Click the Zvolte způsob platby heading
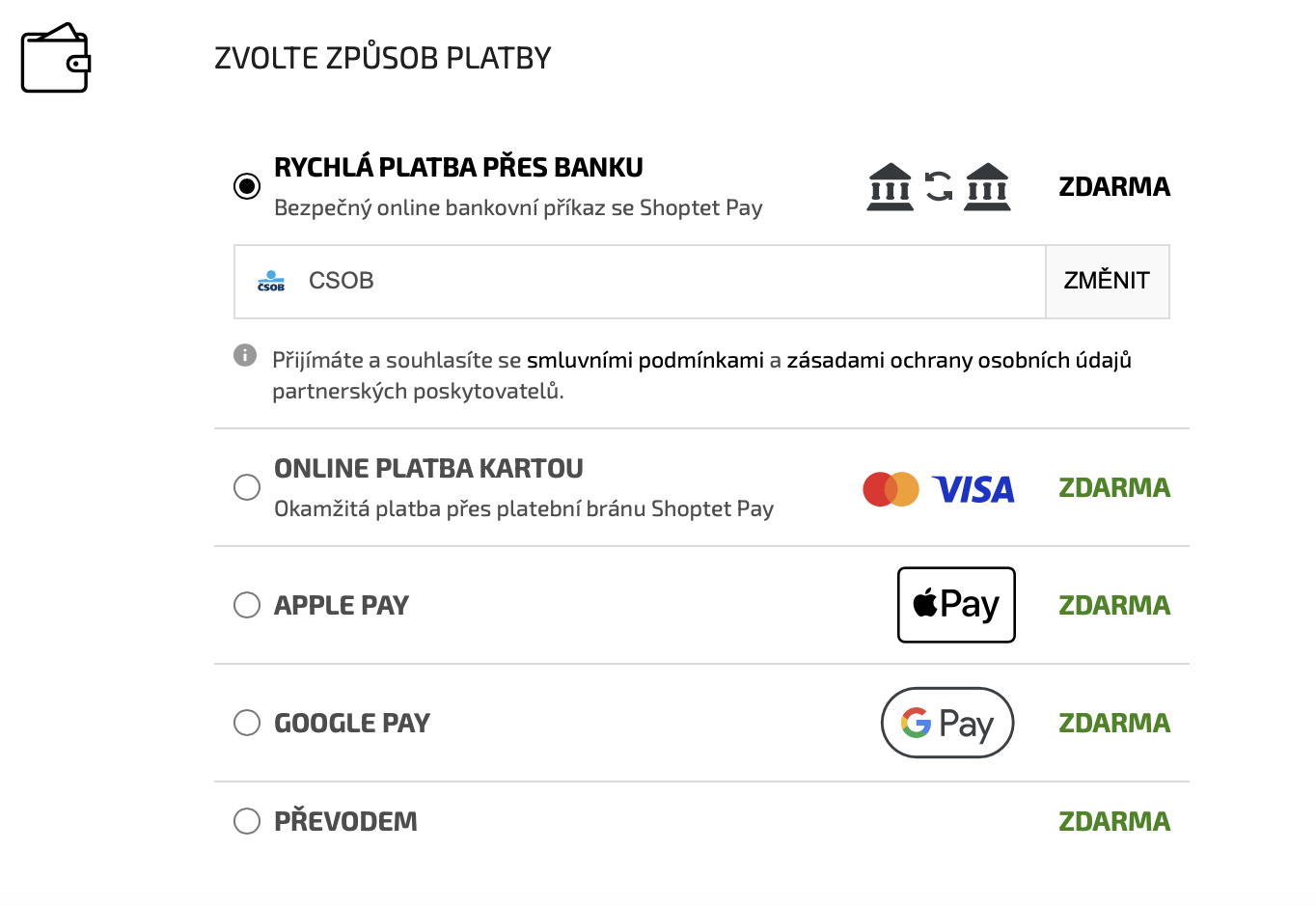 pos(383,58)
